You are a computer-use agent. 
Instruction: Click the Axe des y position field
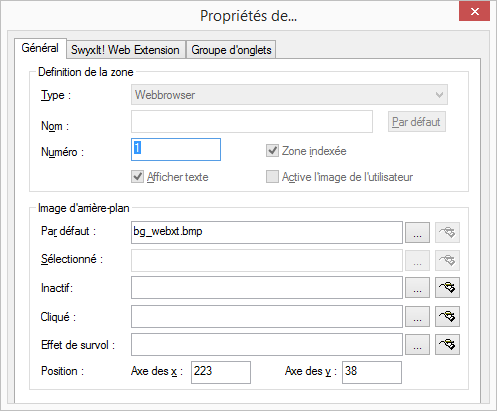pyautogui.click(x=372, y=372)
